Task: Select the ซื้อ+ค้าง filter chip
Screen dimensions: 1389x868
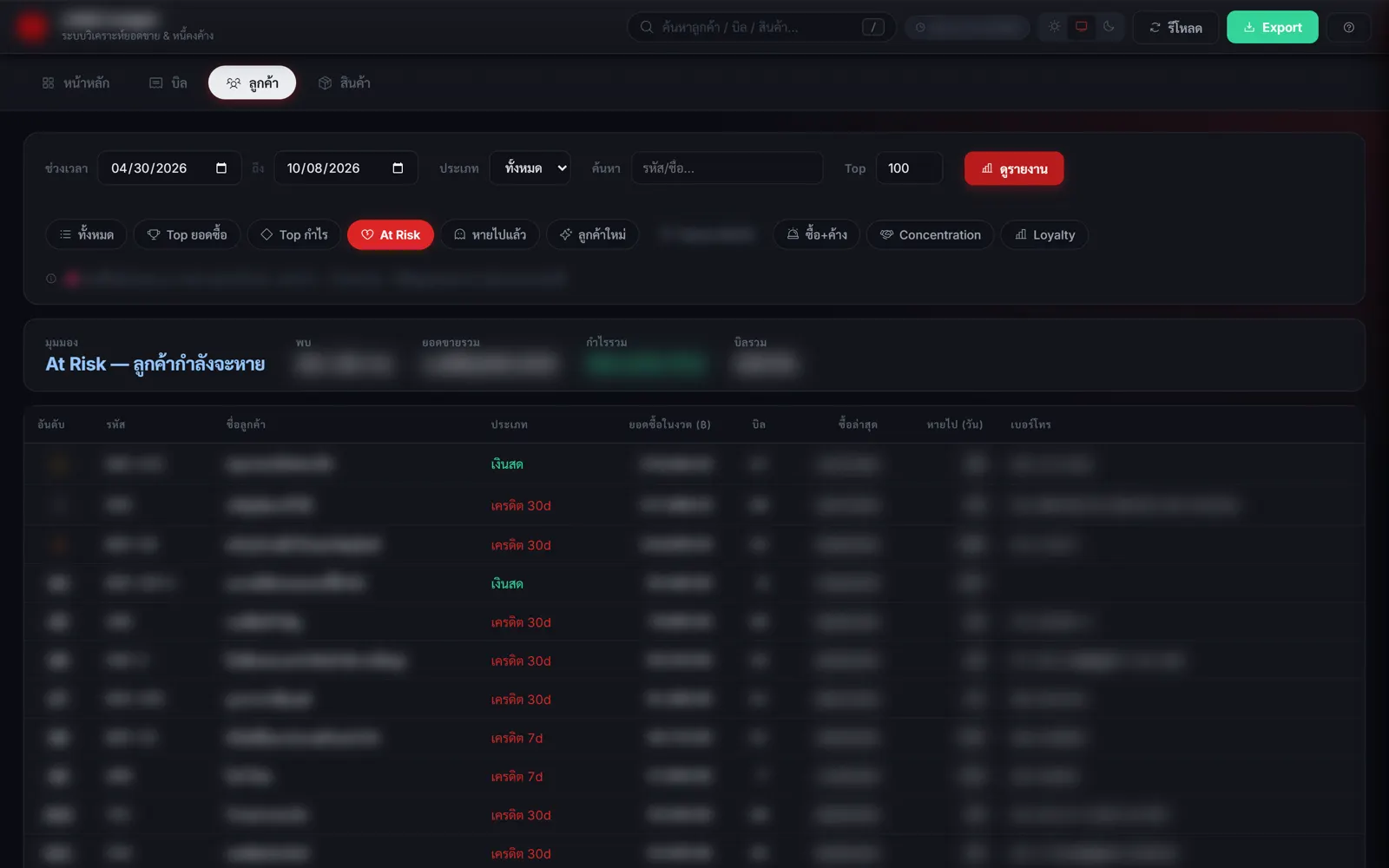Action: (817, 234)
